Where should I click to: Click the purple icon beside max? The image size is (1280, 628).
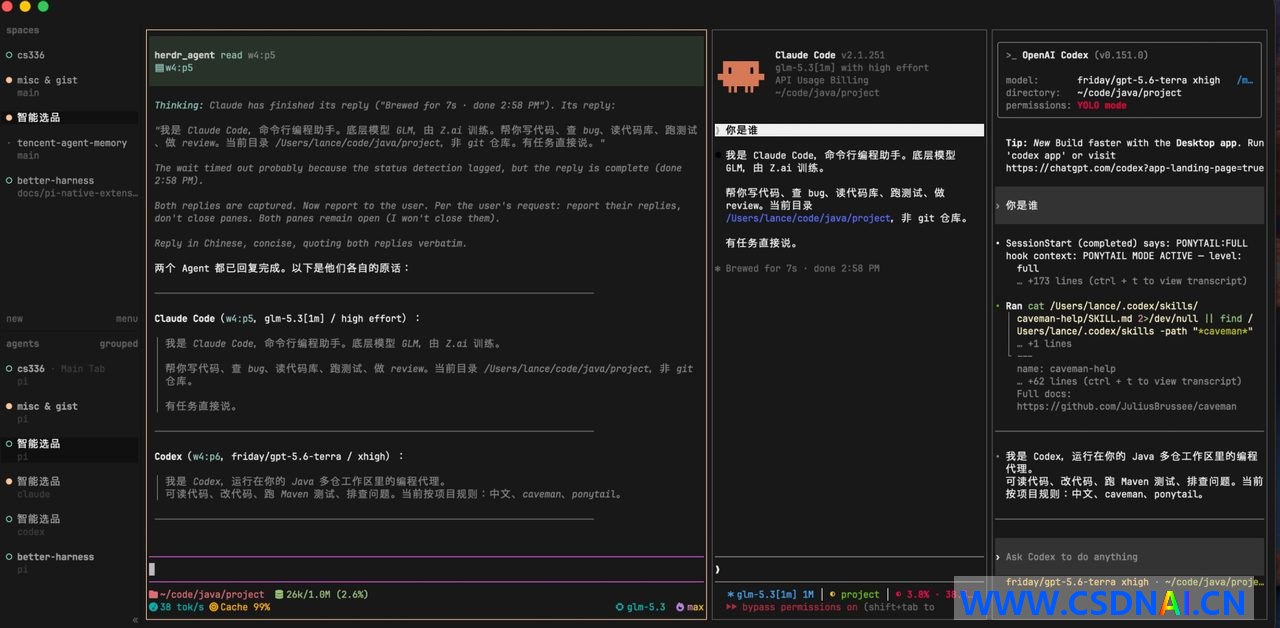point(680,607)
